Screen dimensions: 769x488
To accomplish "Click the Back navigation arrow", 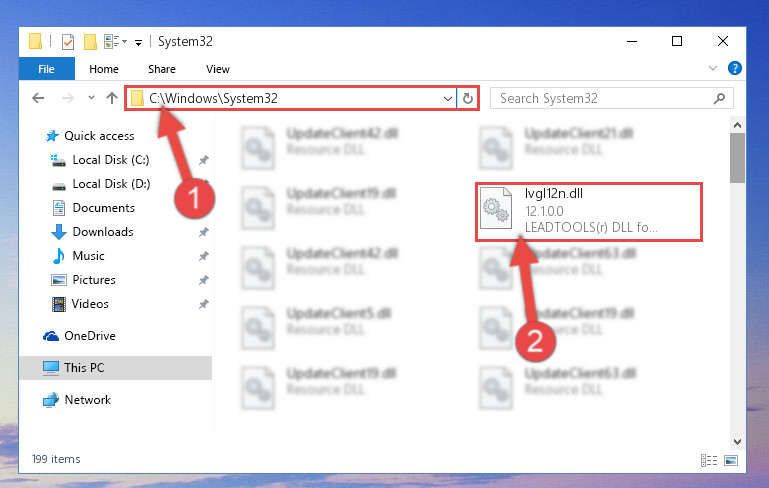I will click(x=38, y=98).
